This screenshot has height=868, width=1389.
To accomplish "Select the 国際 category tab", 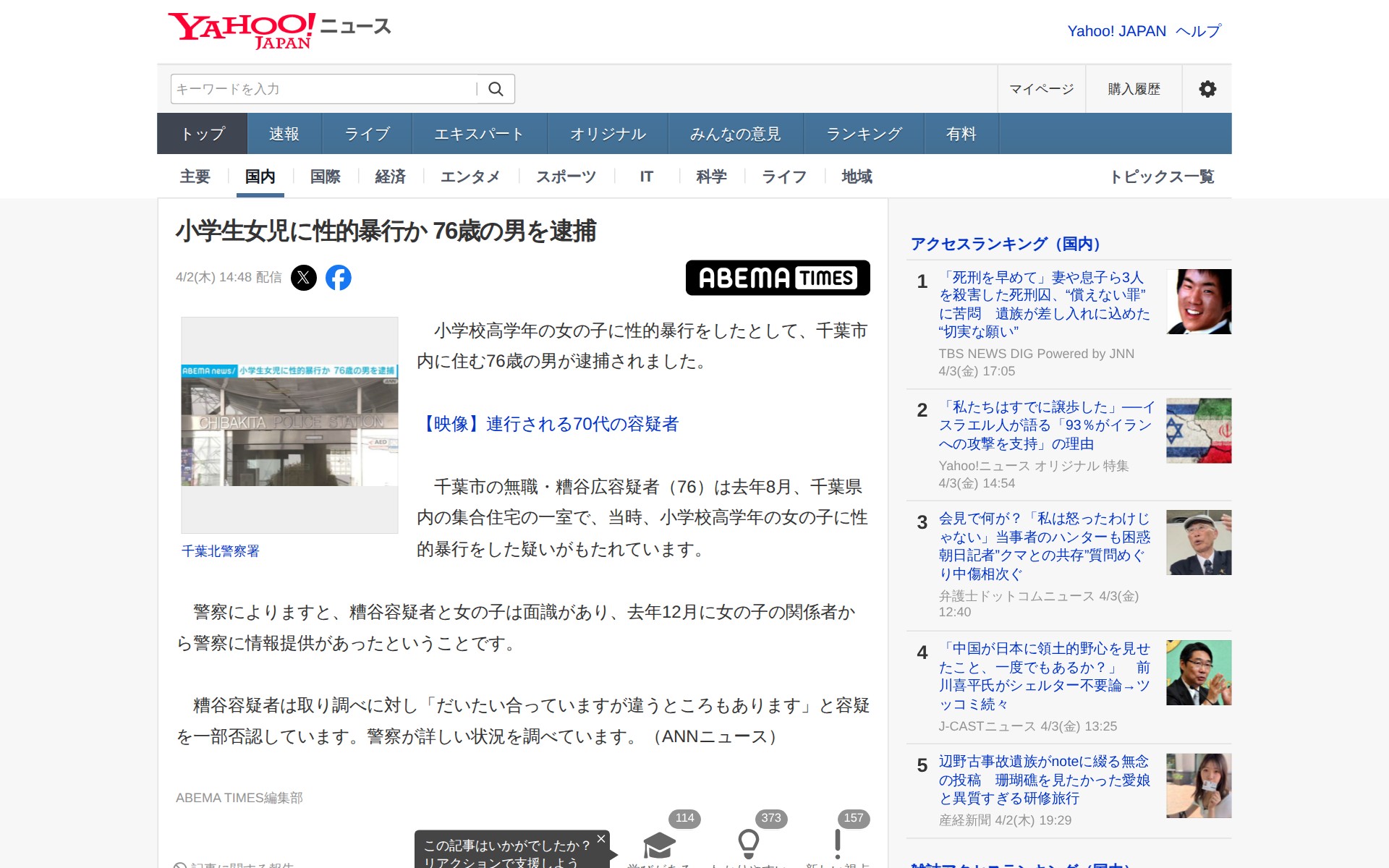I will (x=325, y=176).
